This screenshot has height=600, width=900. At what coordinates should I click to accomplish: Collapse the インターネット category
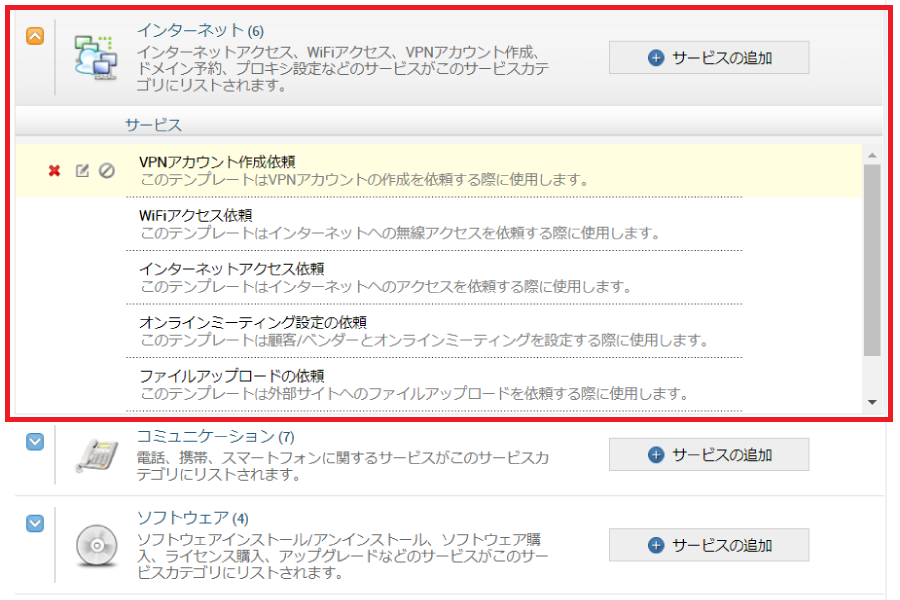tap(35, 36)
